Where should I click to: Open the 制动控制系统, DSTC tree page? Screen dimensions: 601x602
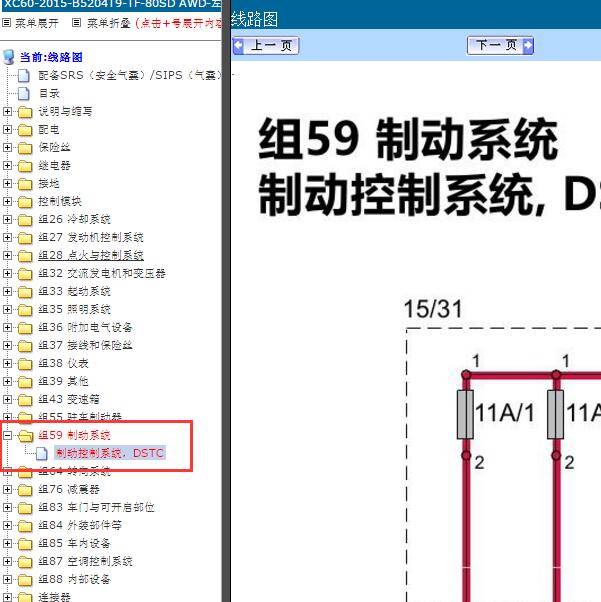(x=110, y=453)
